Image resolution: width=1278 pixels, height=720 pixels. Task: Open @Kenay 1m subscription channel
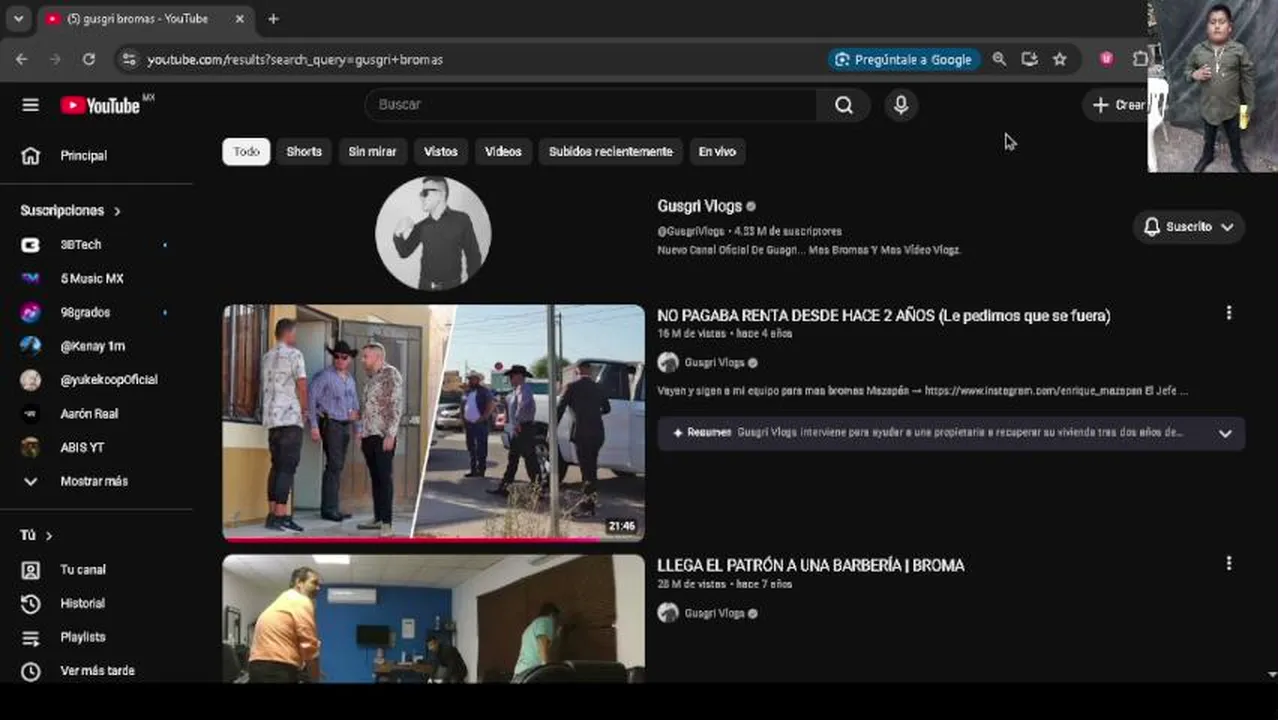pos(95,346)
